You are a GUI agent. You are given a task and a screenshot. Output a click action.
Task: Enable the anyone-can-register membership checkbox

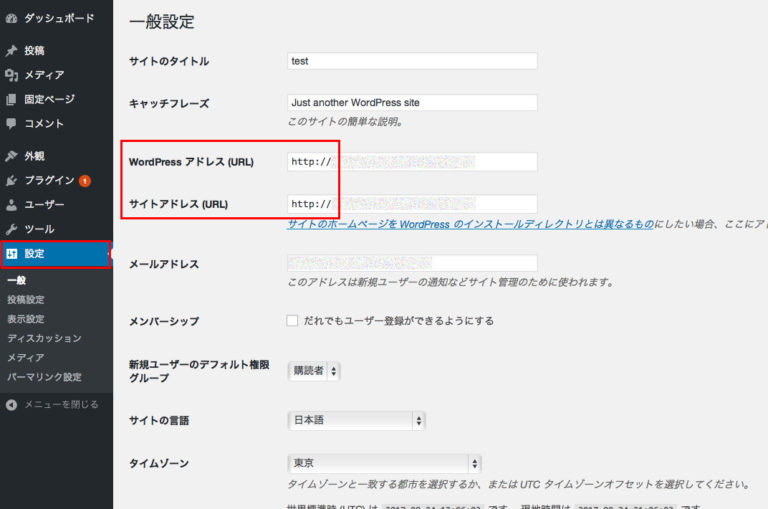click(x=292, y=321)
